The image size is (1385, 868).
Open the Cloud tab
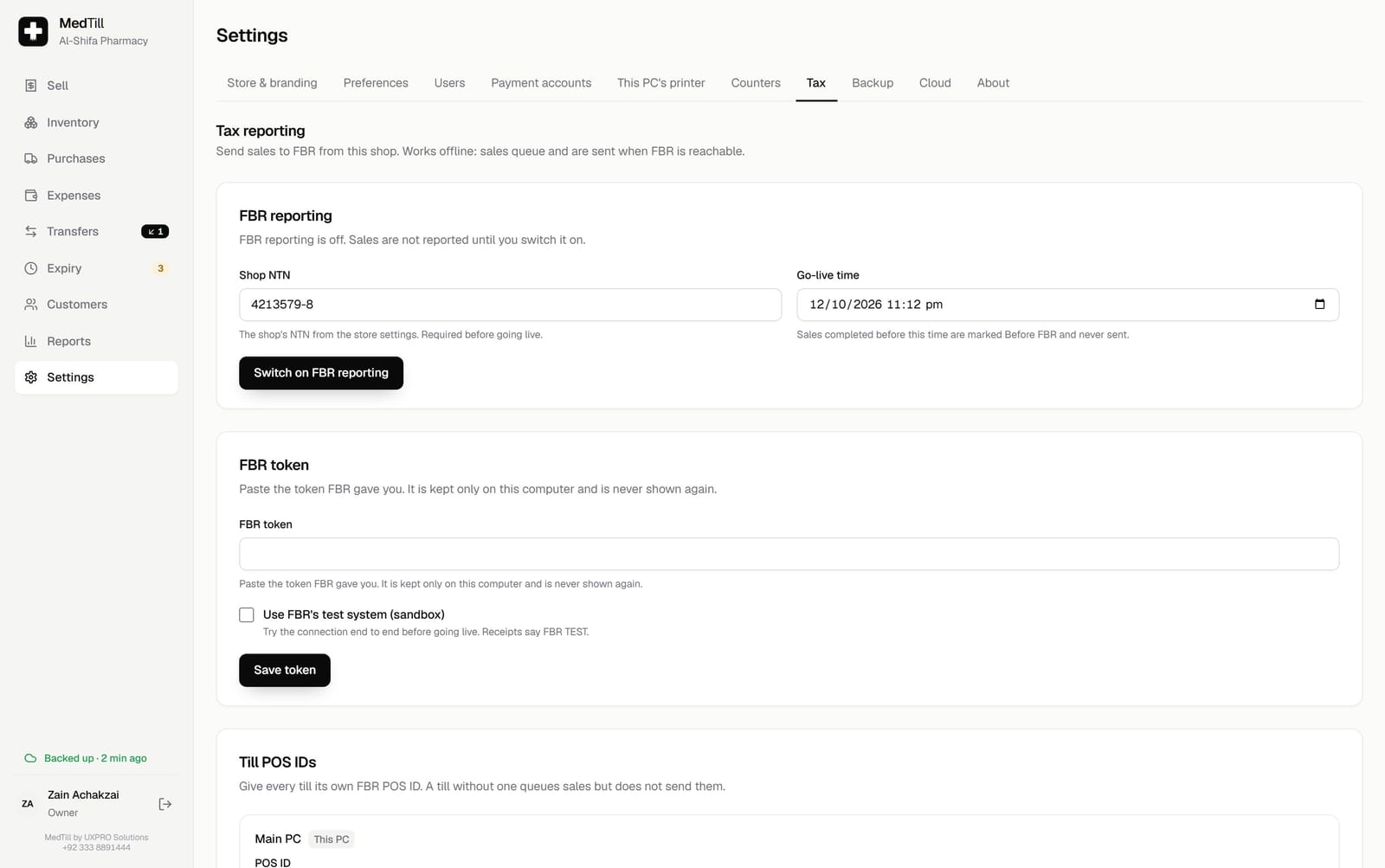tap(935, 83)
